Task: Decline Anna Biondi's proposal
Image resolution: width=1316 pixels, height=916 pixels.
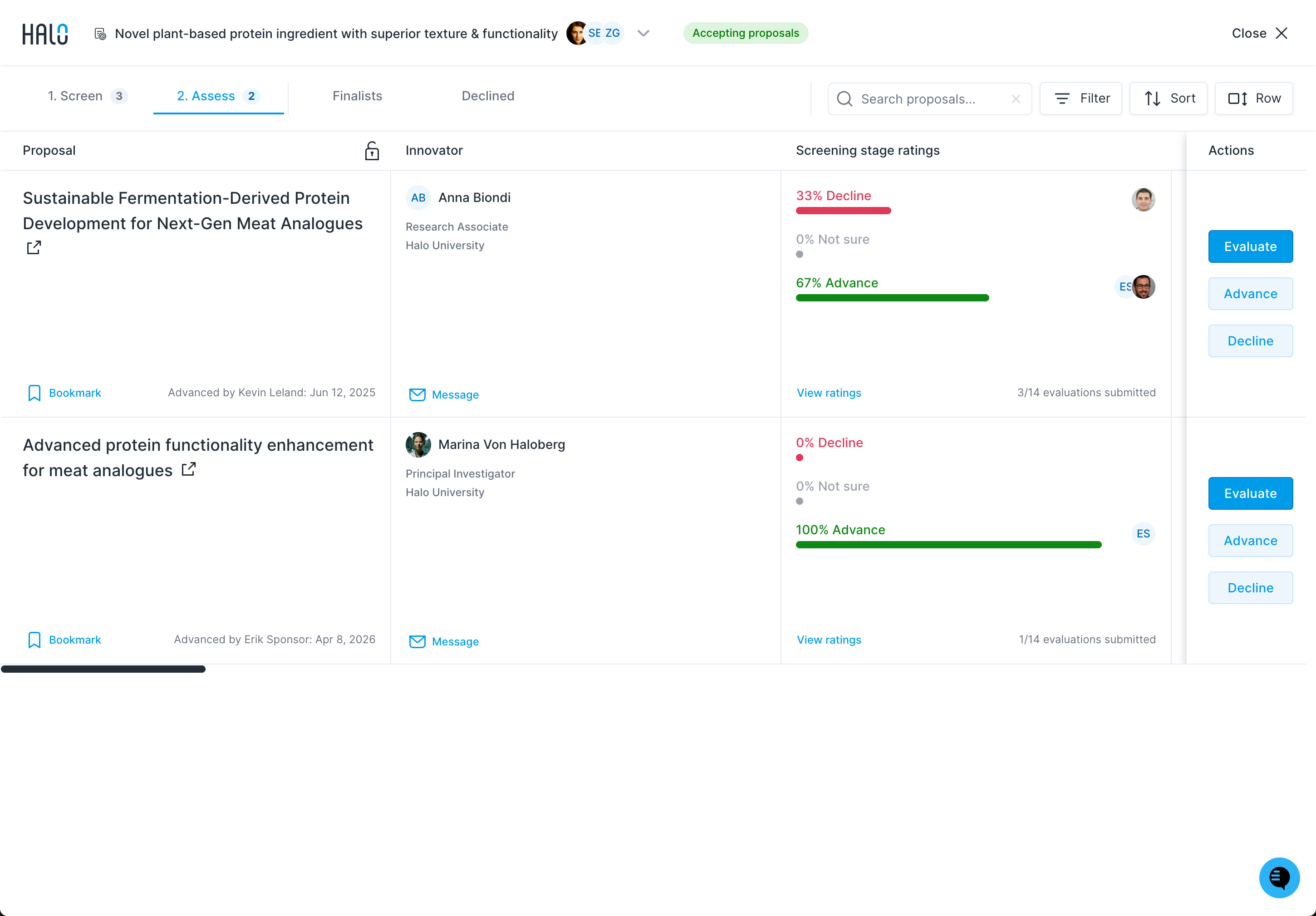Action: click(x=1250, y=341)
